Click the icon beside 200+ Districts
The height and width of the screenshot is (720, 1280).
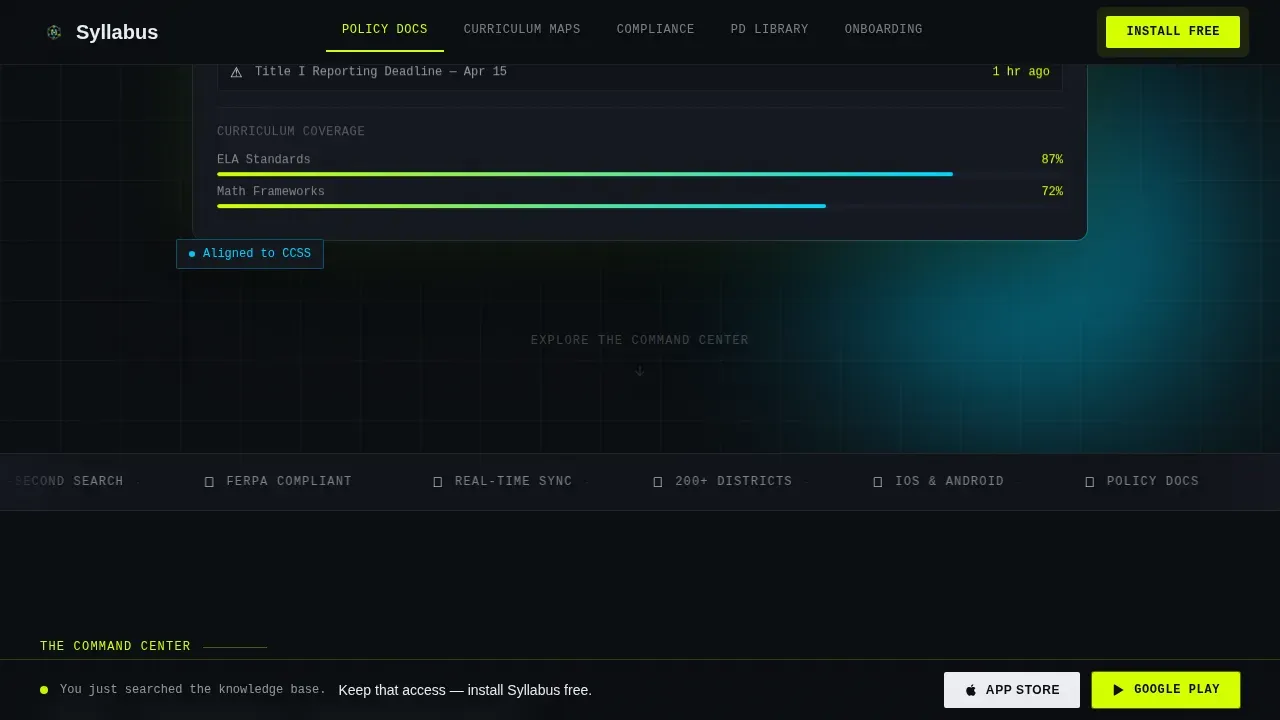click(x=657, y=482)
